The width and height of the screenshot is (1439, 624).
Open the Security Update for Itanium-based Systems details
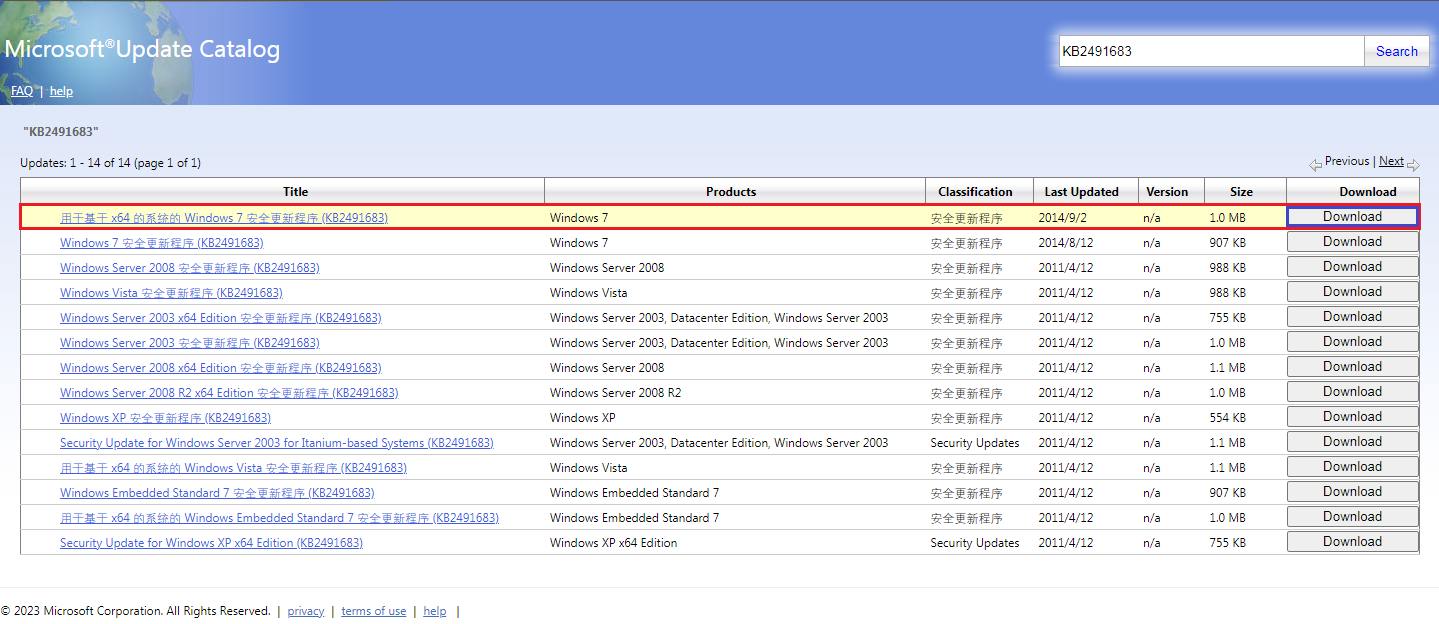(x=276, y=442)
